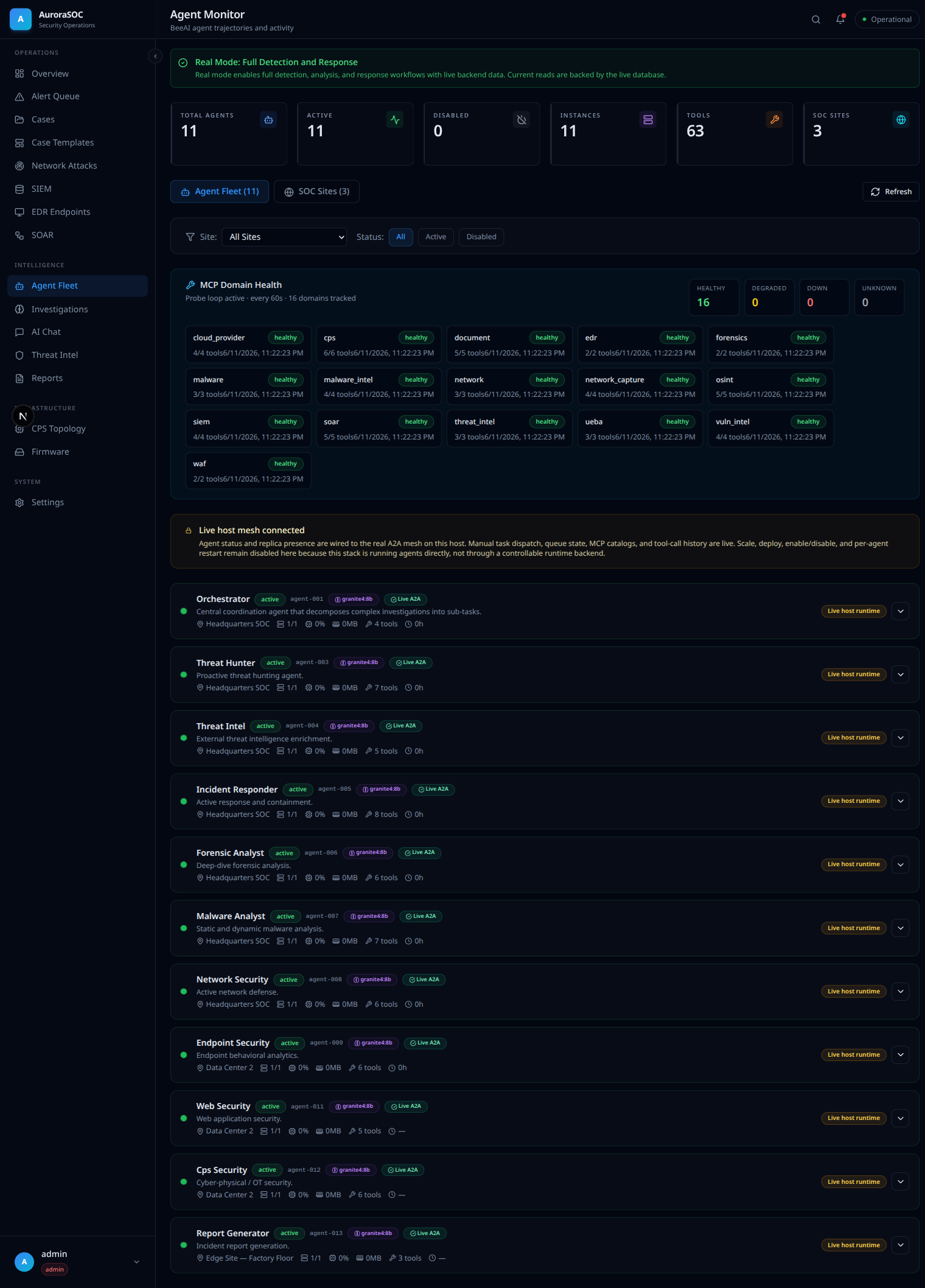Open the Case Templates page
The height and width of the screenshot is (1288, 925).
[x=77, y=142]
